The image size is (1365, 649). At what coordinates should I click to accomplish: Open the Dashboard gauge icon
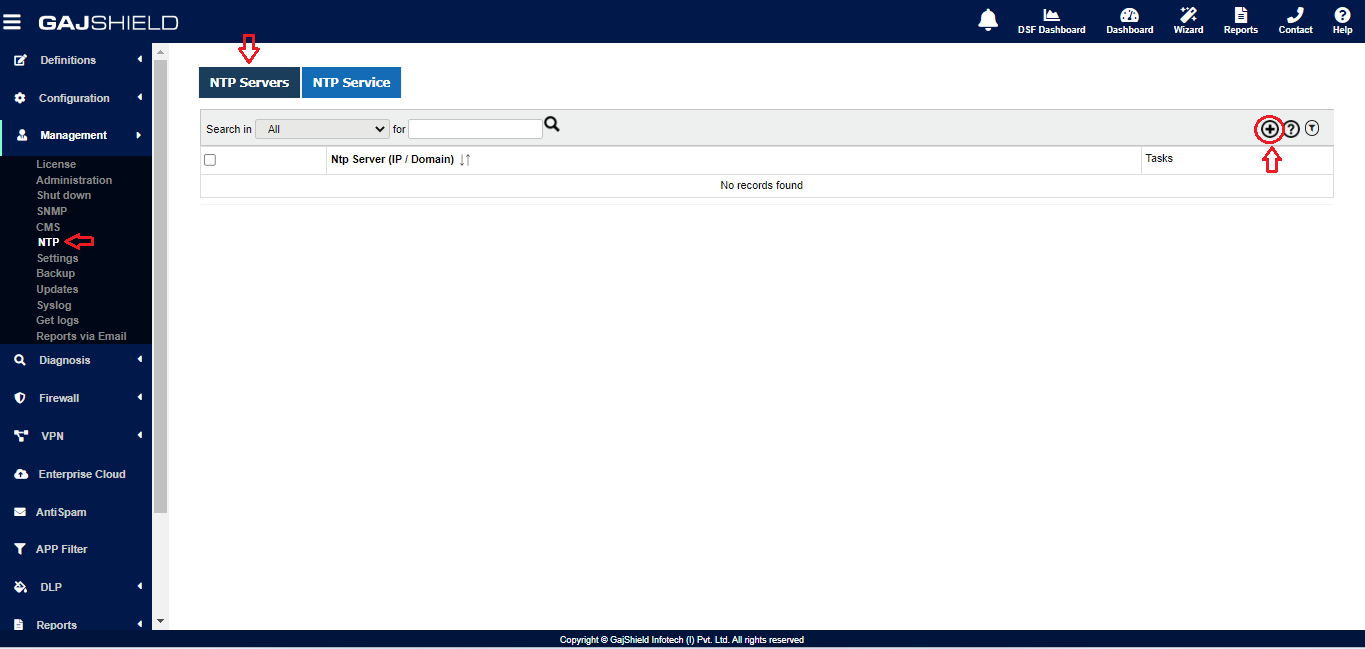tap(1129, 15)
